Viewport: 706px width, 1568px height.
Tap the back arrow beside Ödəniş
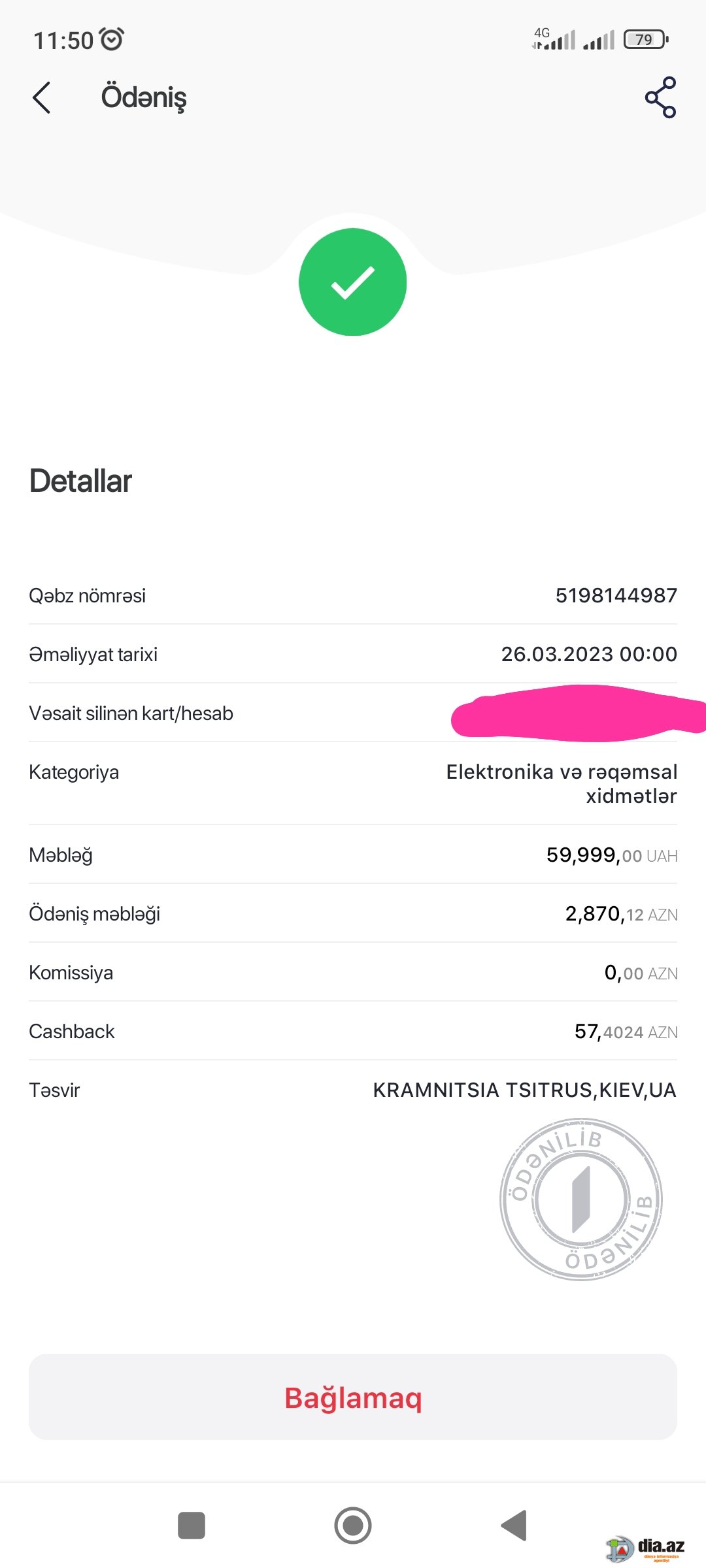tap(41, 97)
